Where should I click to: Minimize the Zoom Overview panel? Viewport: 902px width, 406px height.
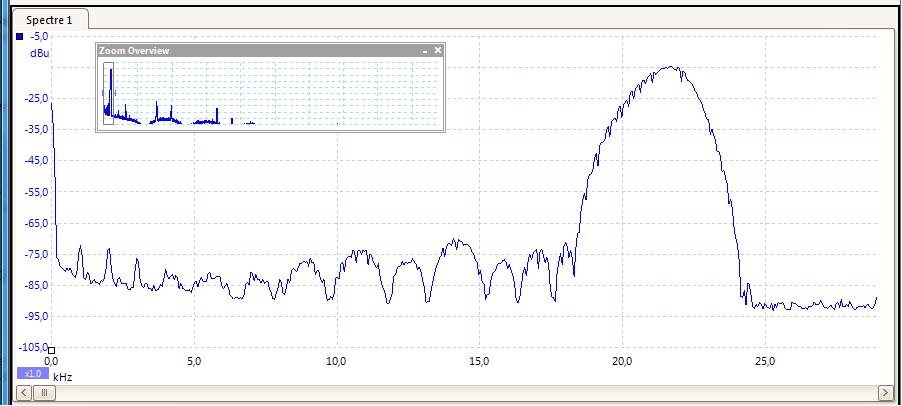click(x=425, y=50)
